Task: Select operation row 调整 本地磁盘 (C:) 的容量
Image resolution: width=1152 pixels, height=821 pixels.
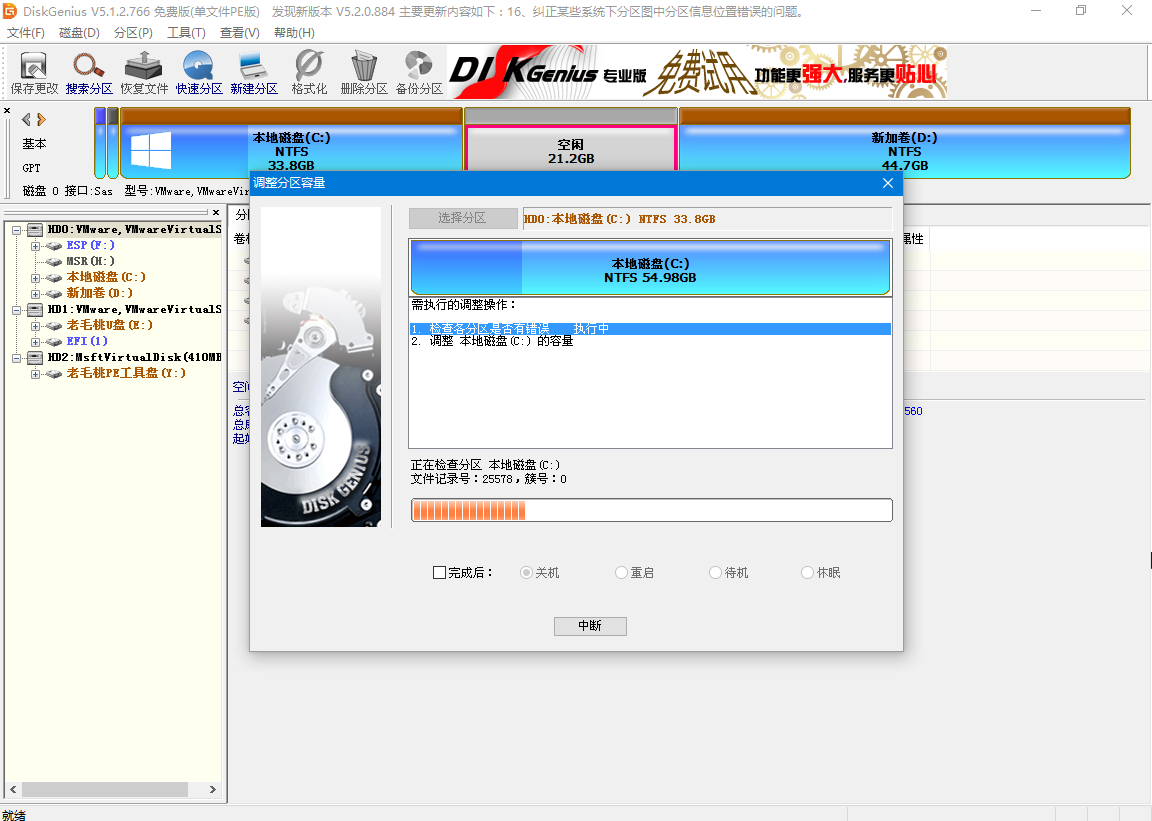Action: (650, 341)
